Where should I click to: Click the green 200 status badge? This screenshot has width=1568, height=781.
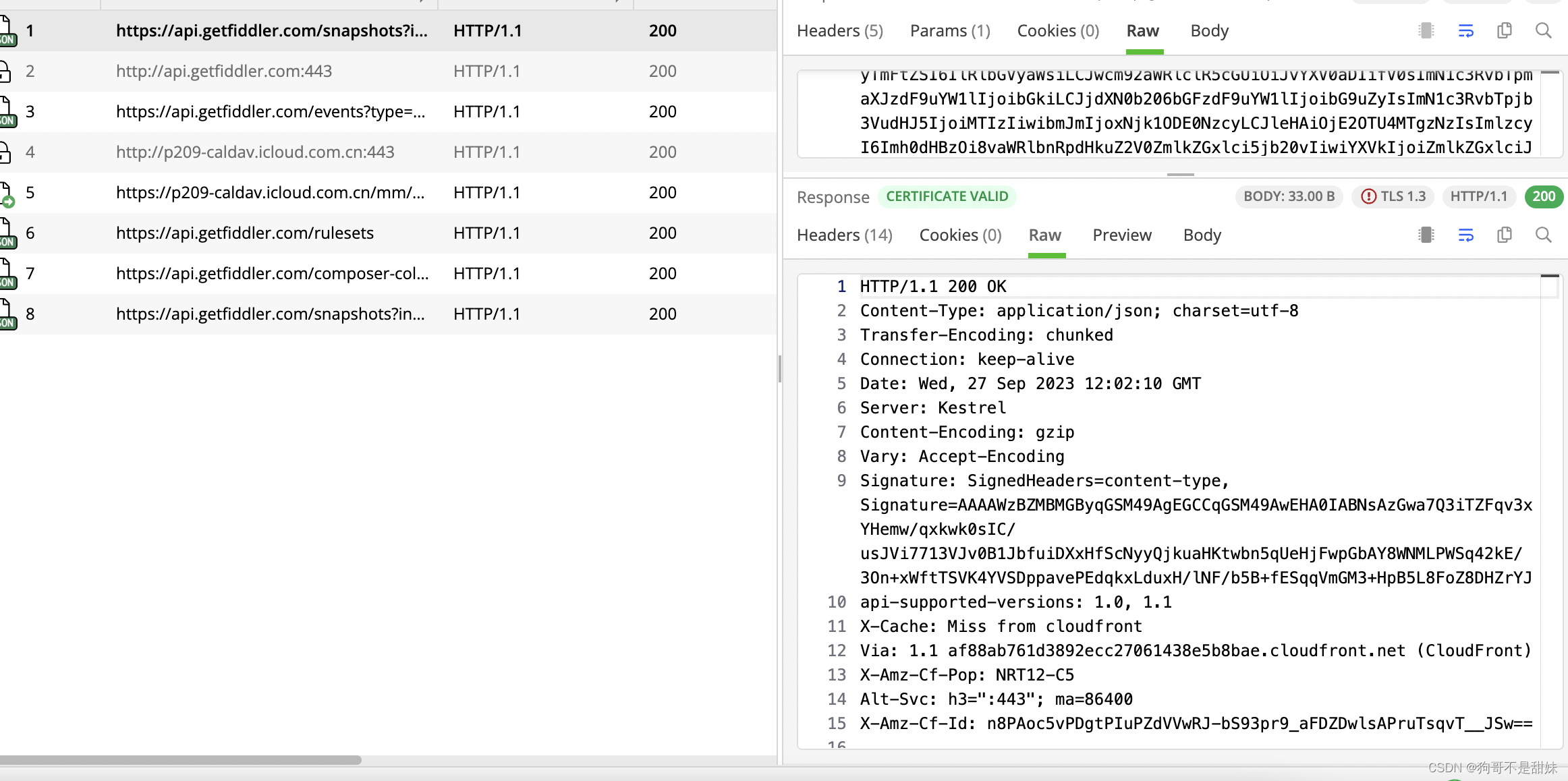tap(1544, 196)
